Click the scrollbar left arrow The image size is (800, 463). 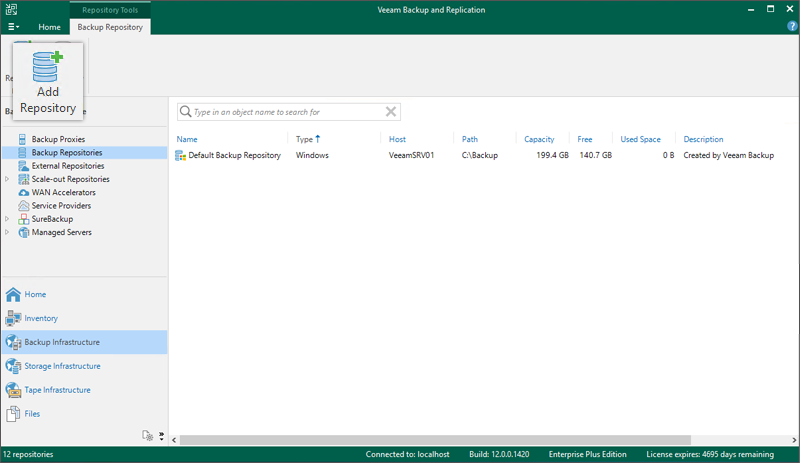[174, 440]
